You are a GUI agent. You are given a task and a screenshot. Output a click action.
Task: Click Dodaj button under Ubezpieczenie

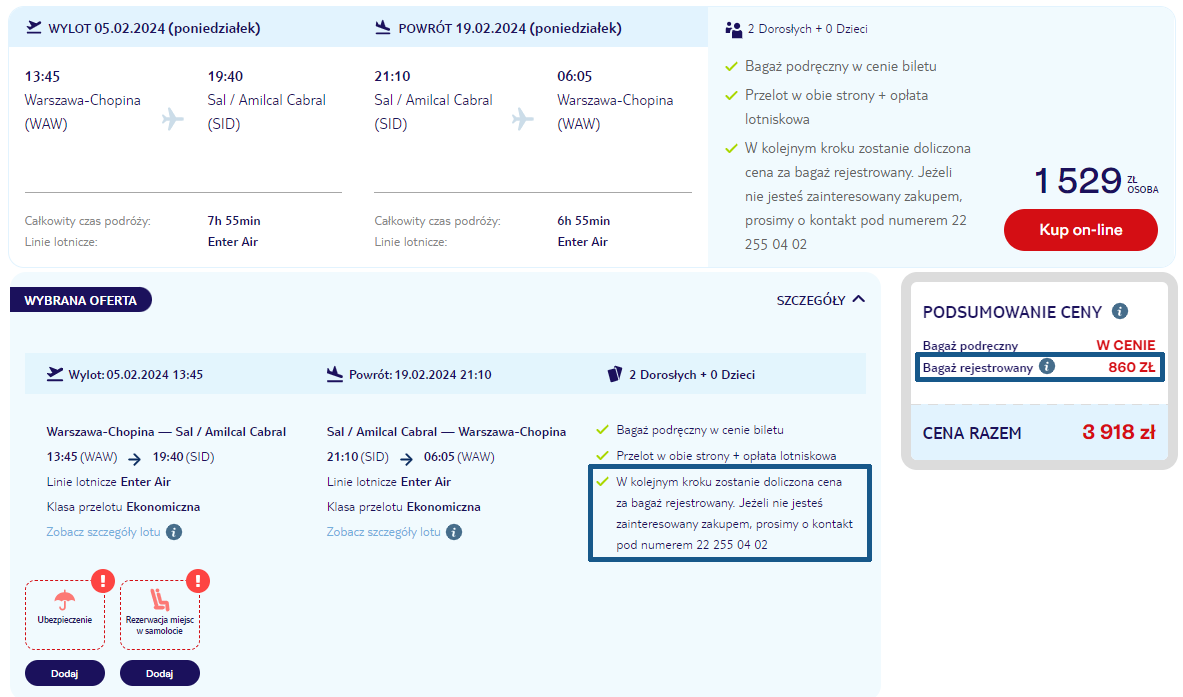click(65, 673)
